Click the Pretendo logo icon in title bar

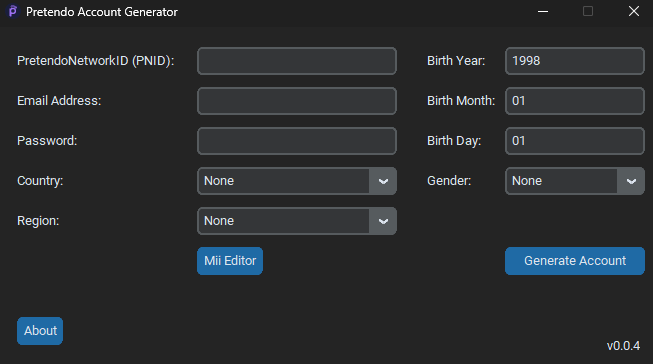13,11
